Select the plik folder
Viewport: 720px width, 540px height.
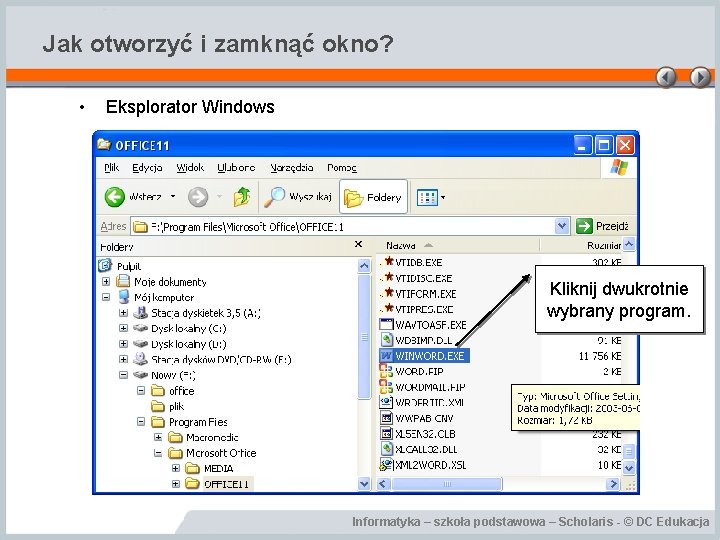coord(168,406)
